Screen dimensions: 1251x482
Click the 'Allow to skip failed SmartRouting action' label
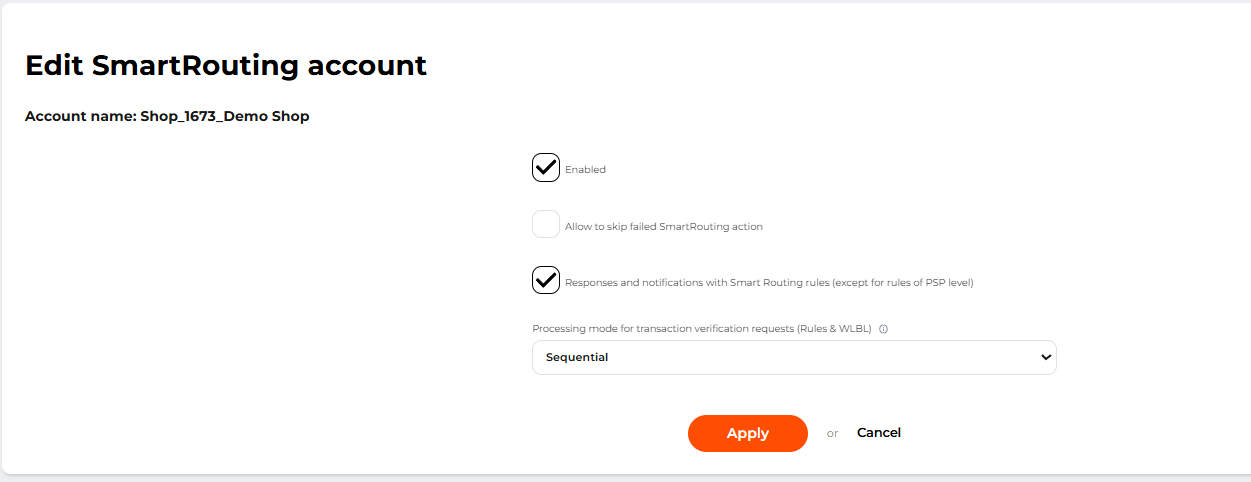663,227
